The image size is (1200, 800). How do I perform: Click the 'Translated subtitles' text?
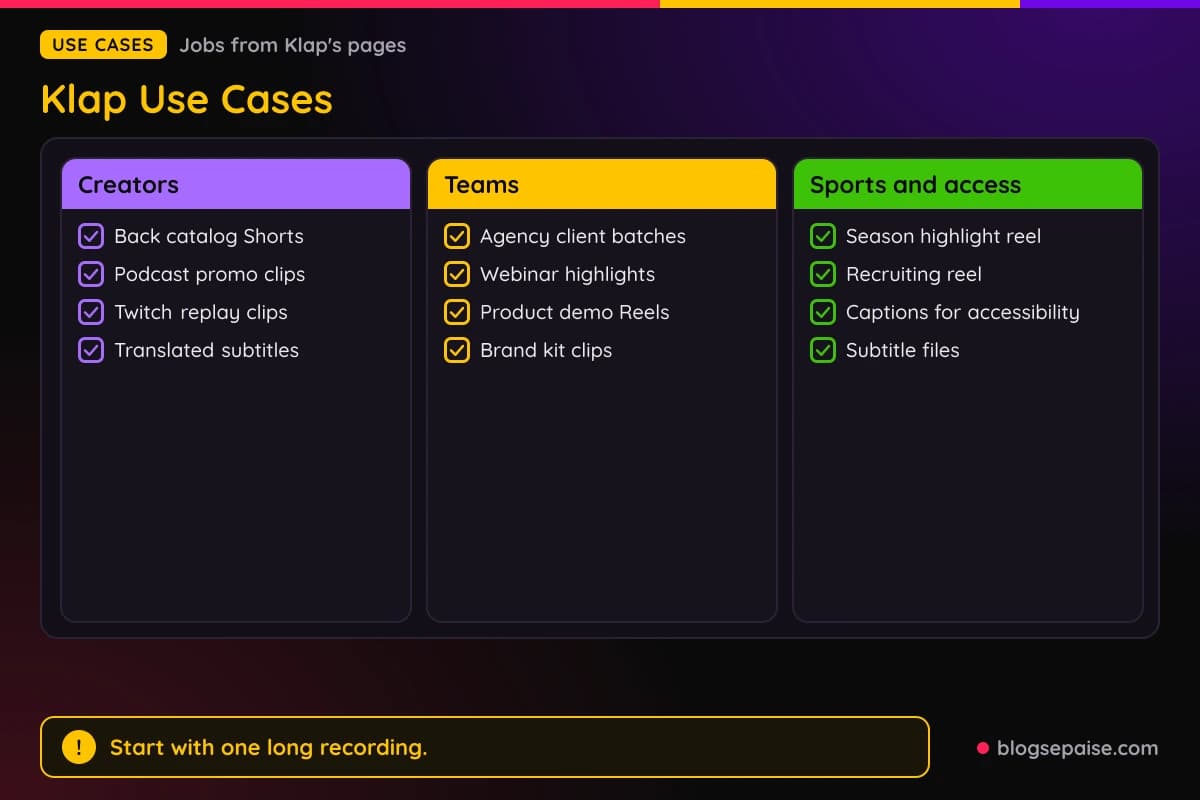[206, 350]
